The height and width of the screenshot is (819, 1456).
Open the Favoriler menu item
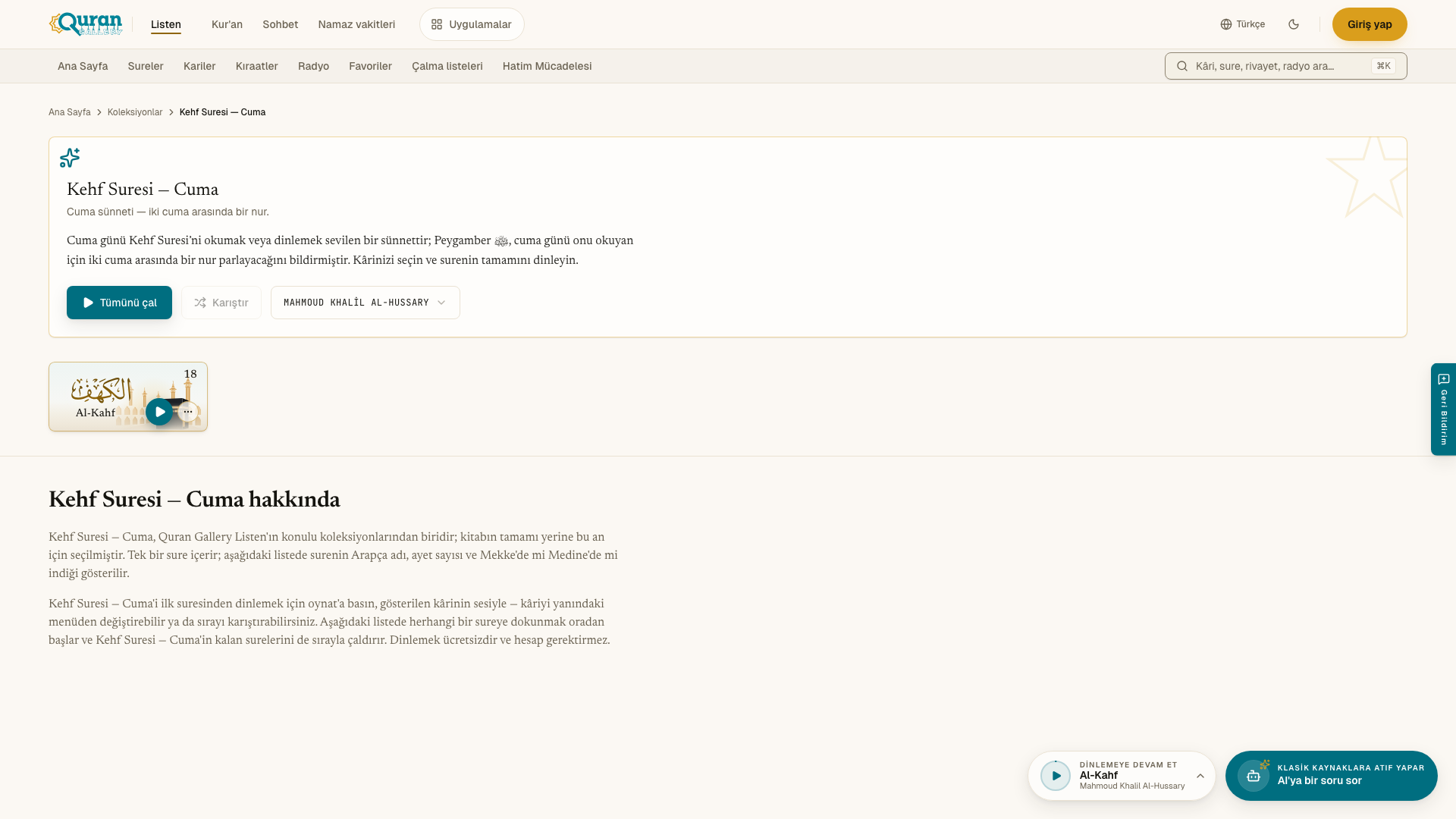[370, 66]
